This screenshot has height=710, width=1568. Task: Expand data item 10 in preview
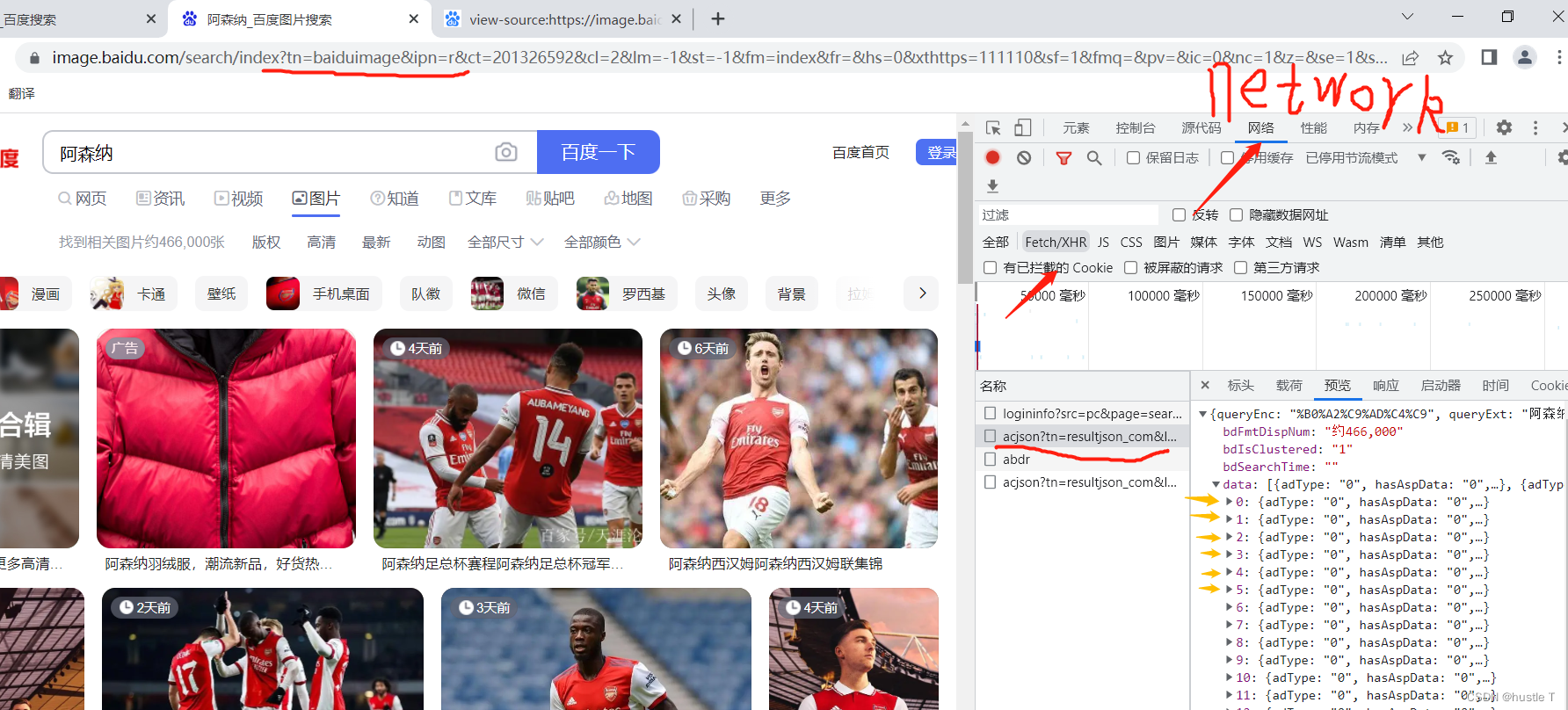[x=1229, y=677]
